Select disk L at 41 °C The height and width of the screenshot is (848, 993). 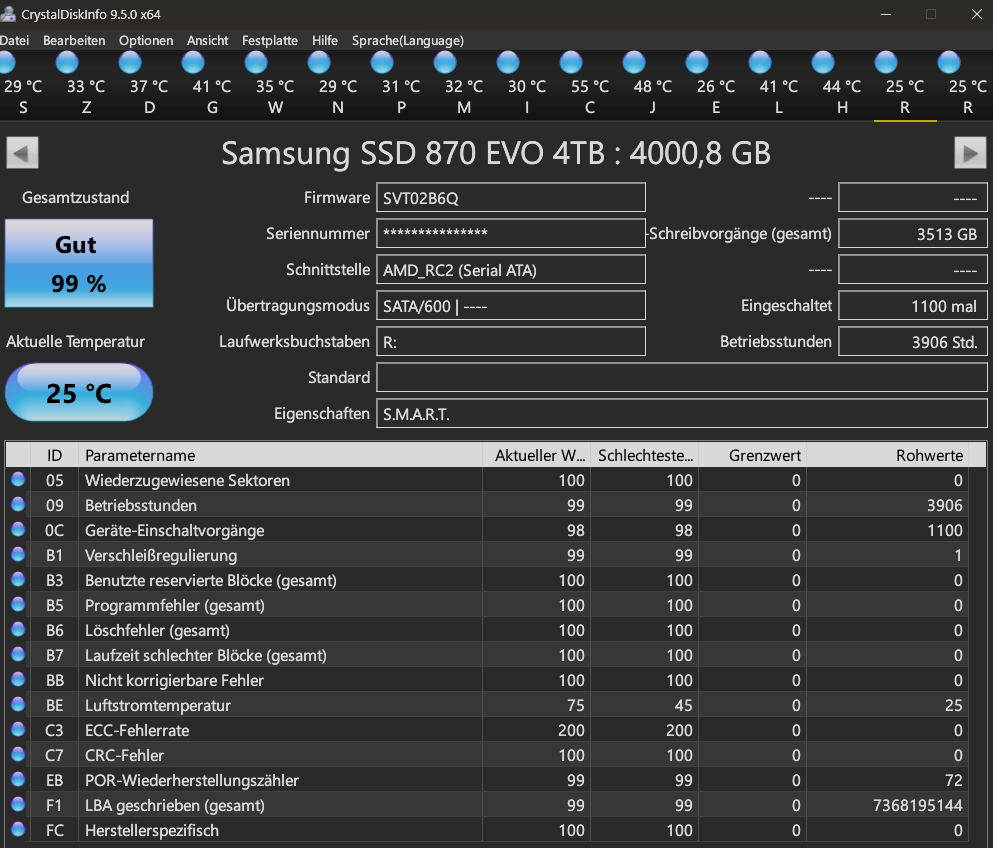coord(779,85)
